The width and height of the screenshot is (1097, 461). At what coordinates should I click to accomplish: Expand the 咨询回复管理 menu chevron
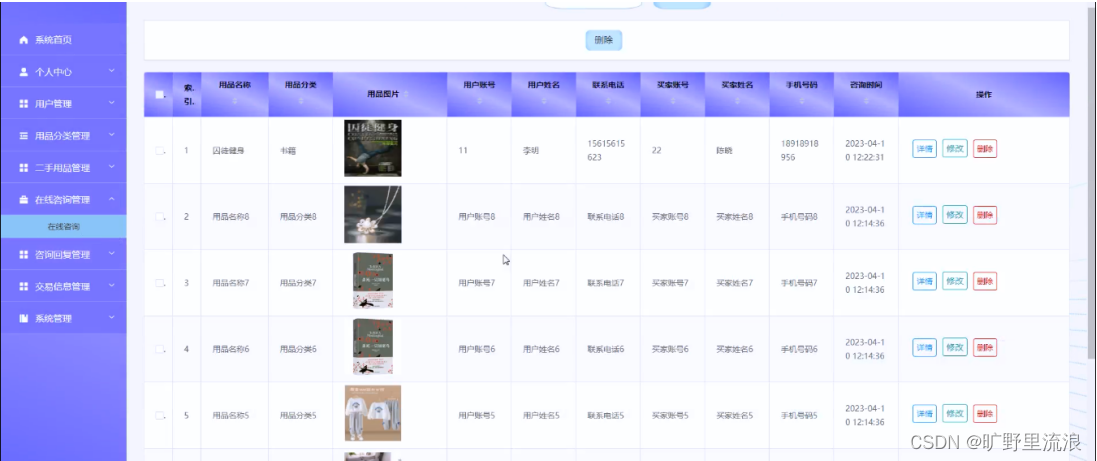(x=112, y=255)
